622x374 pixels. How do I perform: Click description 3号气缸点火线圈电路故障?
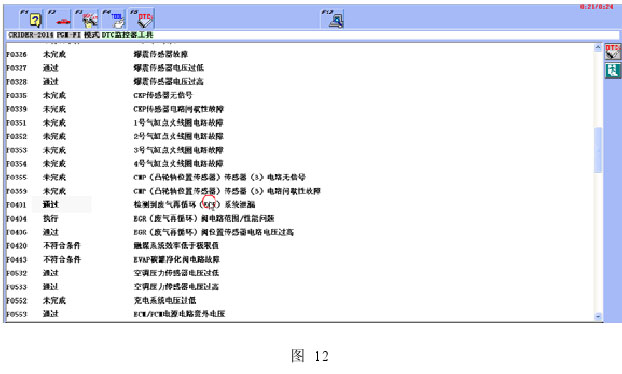click(179, 150)
